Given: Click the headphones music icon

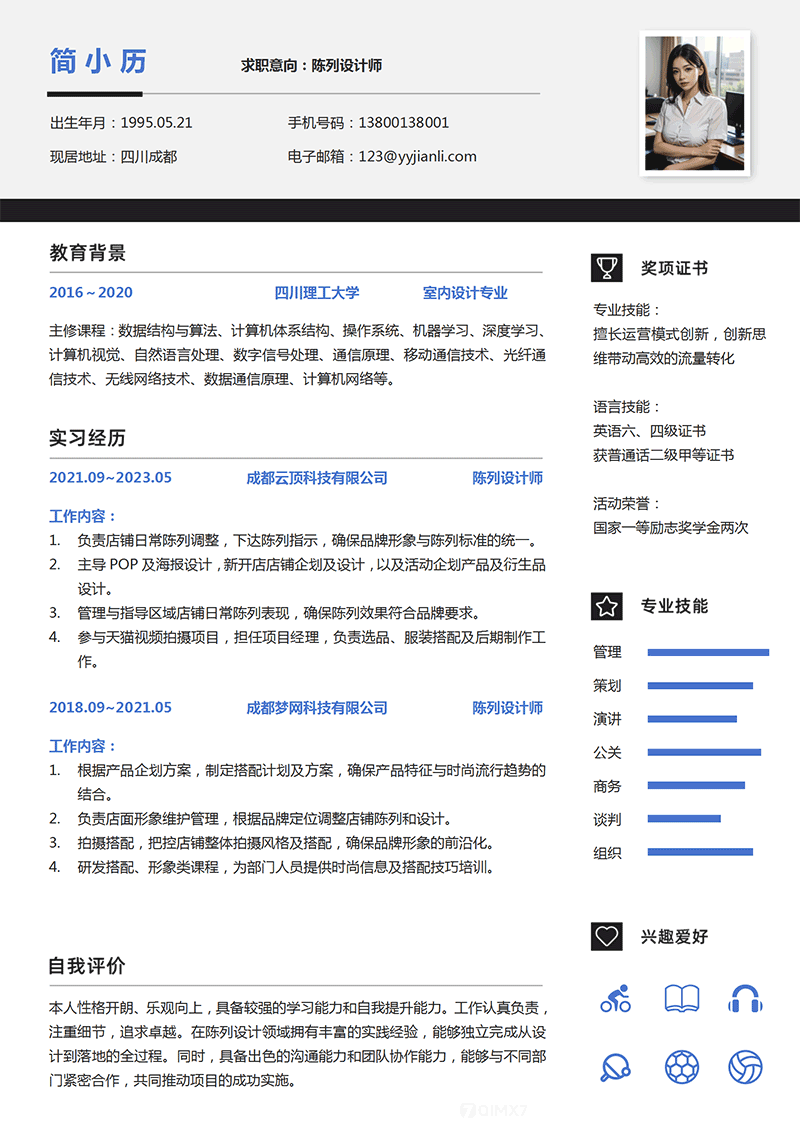Looking at the screenshot, I should [x=746, y=997].
